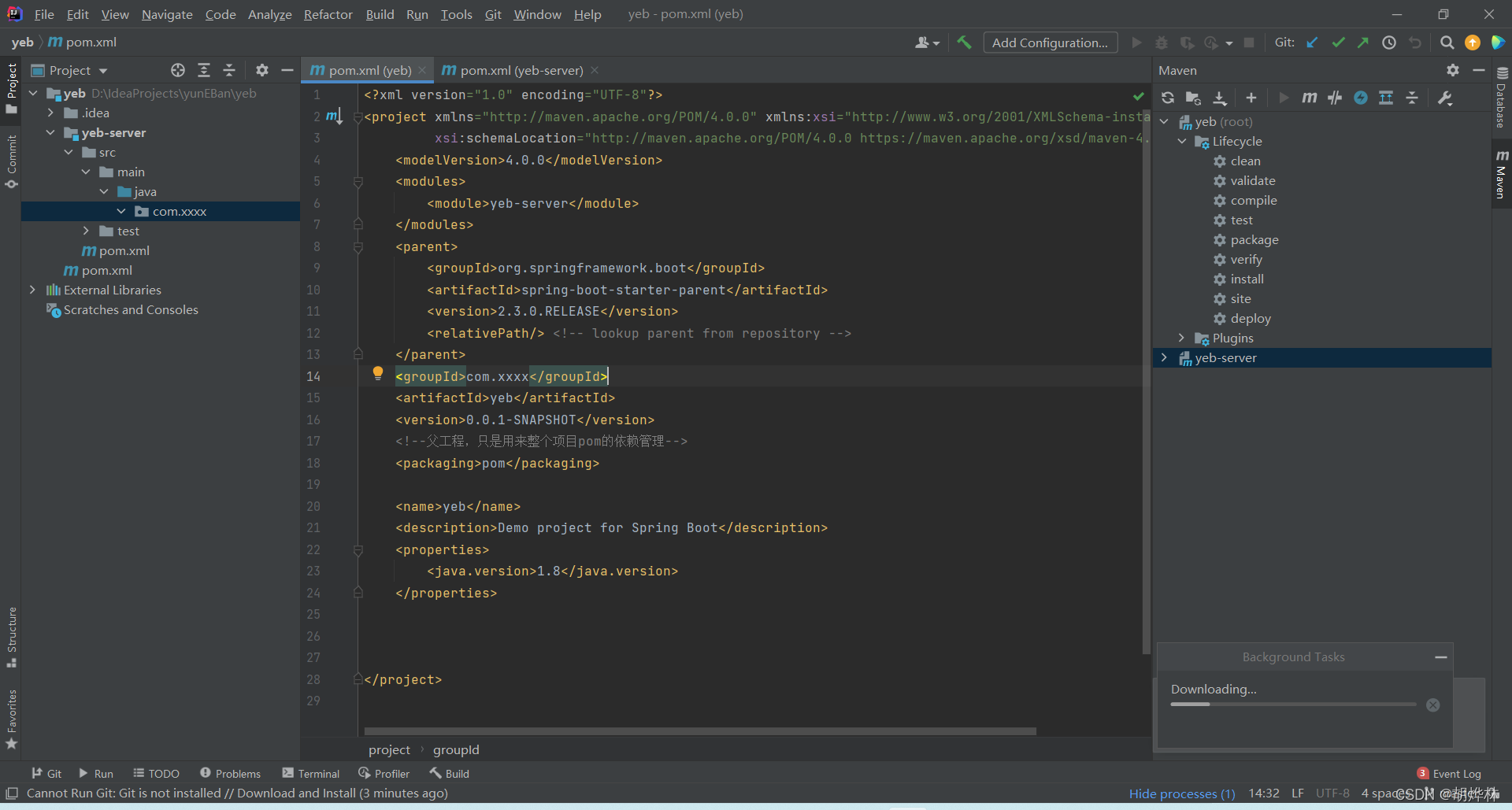Click the orange IDE update icon
Viewport: 1512px width, 810px height.
point(1473,43)
